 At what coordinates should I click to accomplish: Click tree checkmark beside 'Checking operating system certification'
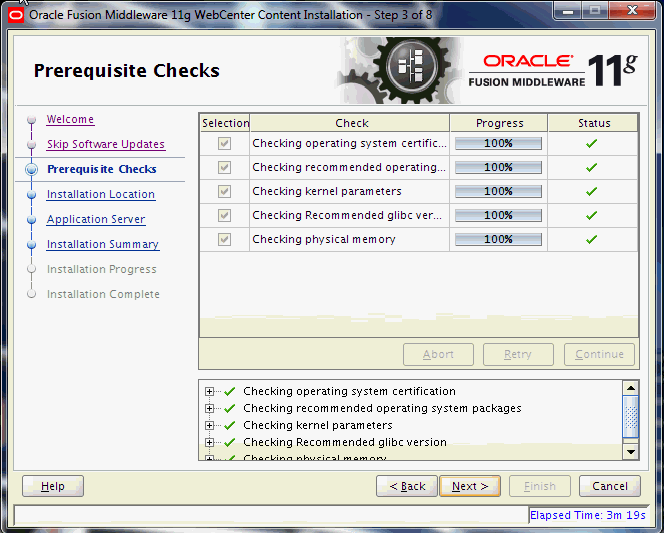coord(230,391)
